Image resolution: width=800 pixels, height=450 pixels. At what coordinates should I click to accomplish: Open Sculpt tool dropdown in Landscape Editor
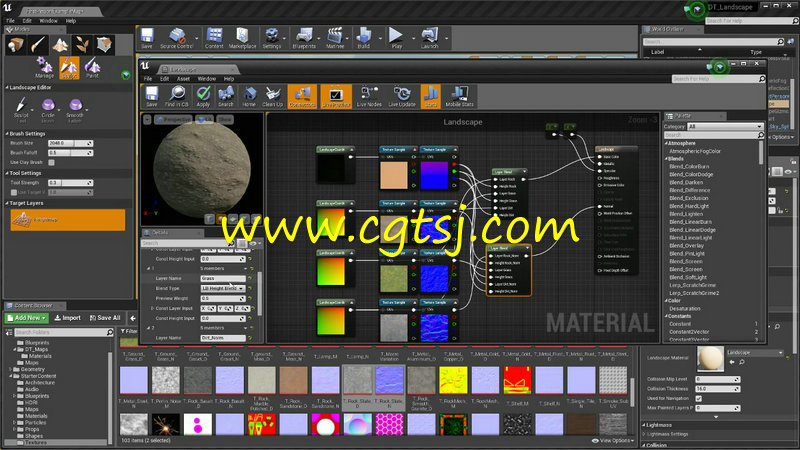[x=32, y=109]
